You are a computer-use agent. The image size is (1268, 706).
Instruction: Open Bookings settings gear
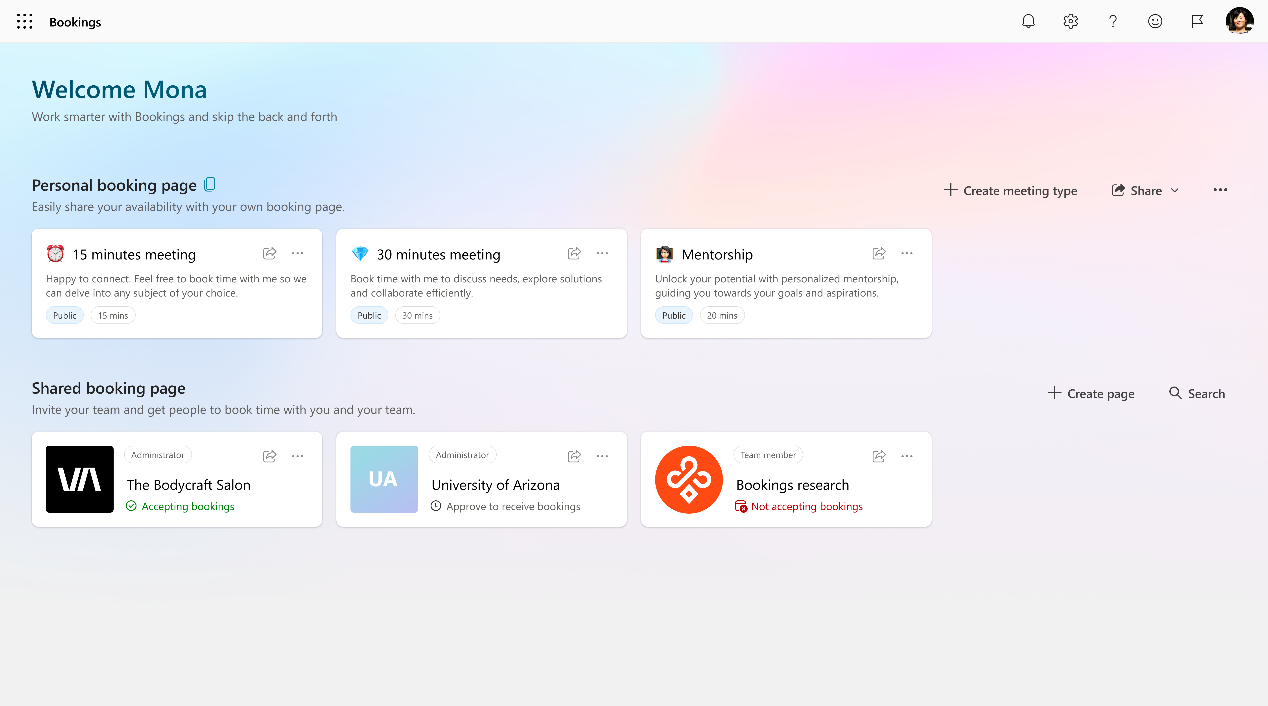pos(1070,21)
